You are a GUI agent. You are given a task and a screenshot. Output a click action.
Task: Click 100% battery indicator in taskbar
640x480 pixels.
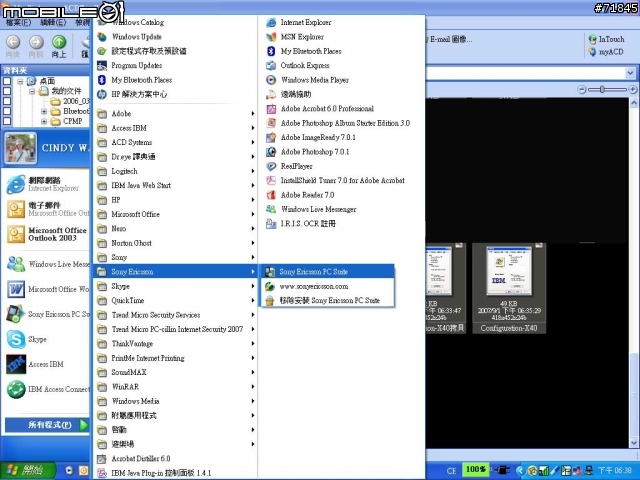476,469
